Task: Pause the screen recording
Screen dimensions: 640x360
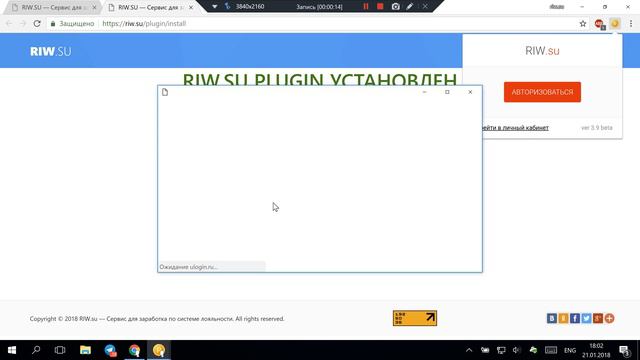Action: click(x=366, y=7)
